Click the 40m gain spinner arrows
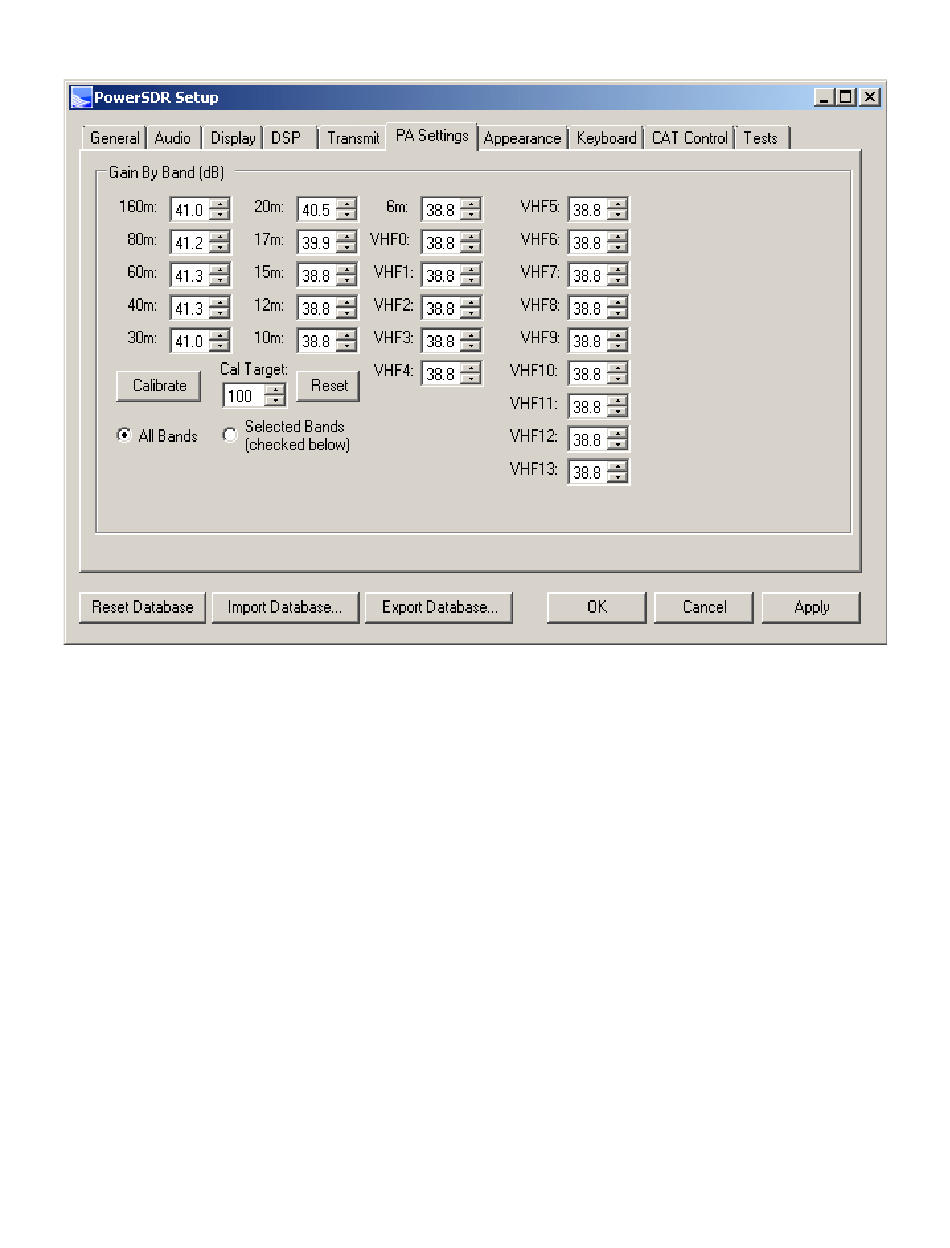 (220, 308)
